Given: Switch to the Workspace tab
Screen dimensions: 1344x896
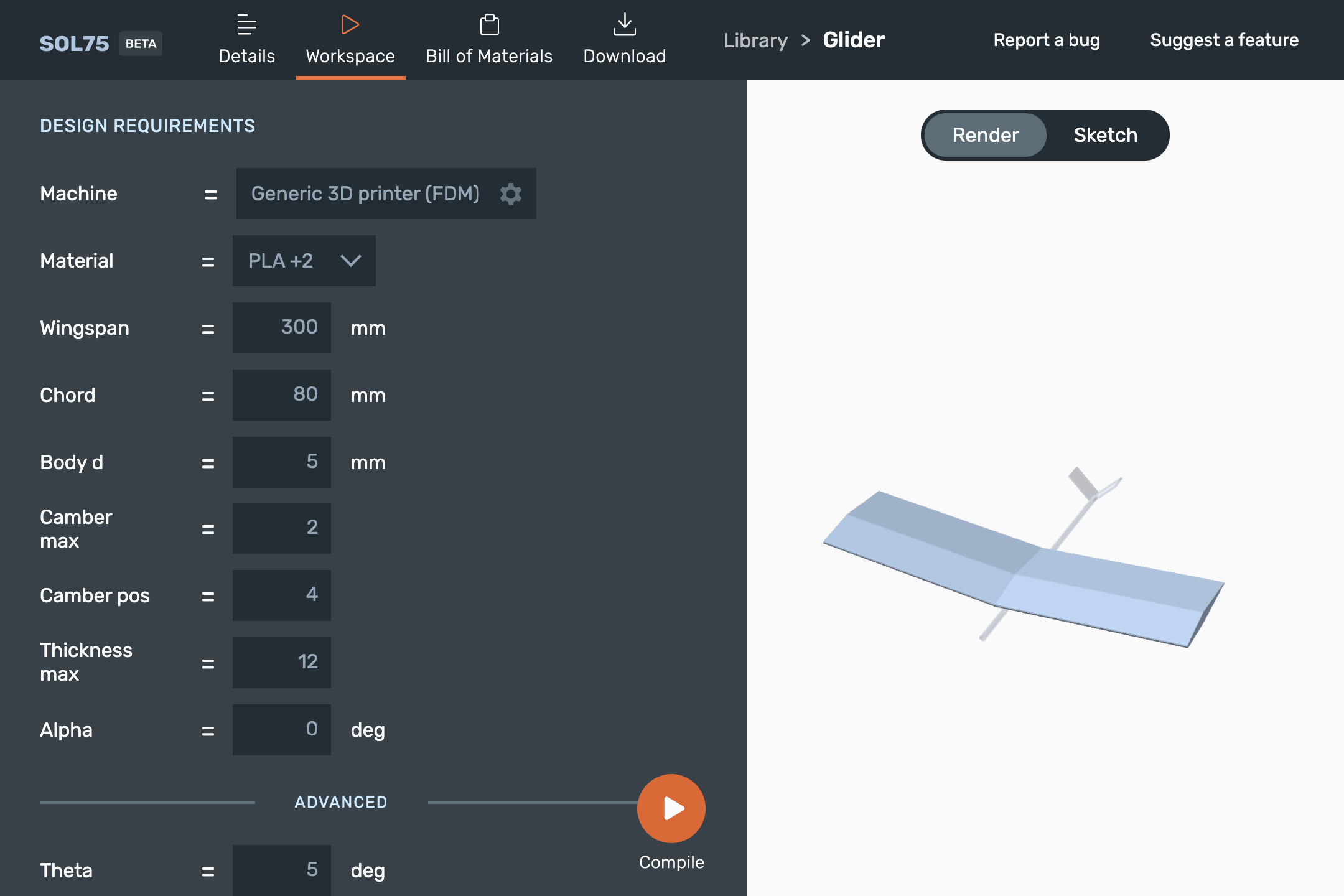Looking at the screenshot, I should 350,40.
